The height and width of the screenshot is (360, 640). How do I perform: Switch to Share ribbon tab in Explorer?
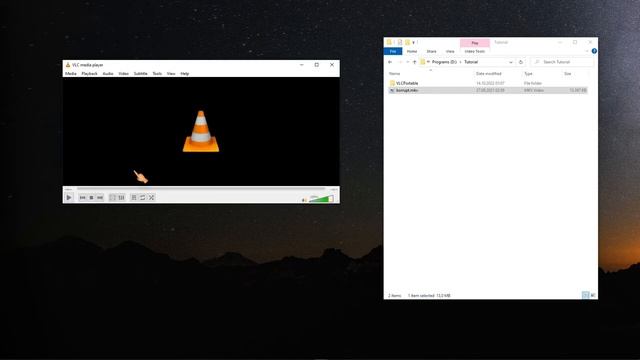(x=431, y=51)
